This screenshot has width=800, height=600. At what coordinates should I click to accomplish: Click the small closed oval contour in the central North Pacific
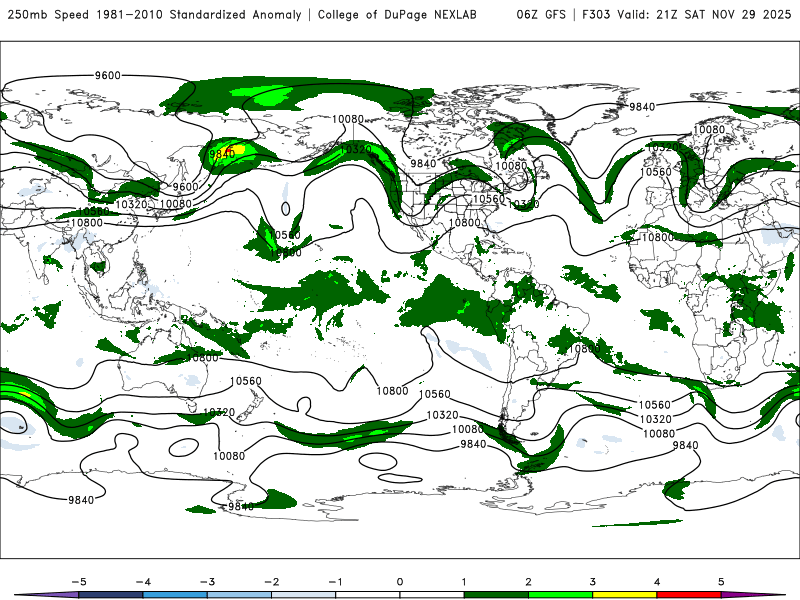[x=285, y=208]
